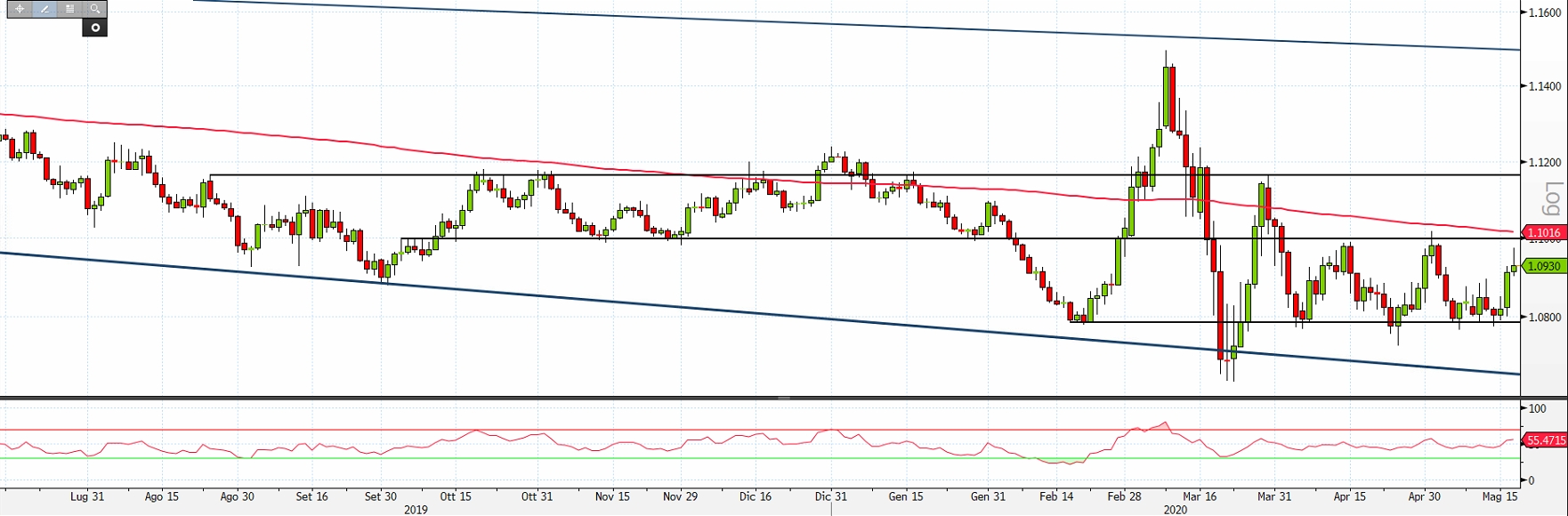Viewport: 1568px width, 516px height.
Task: Click the Set 30 date label
Action: 381,496
